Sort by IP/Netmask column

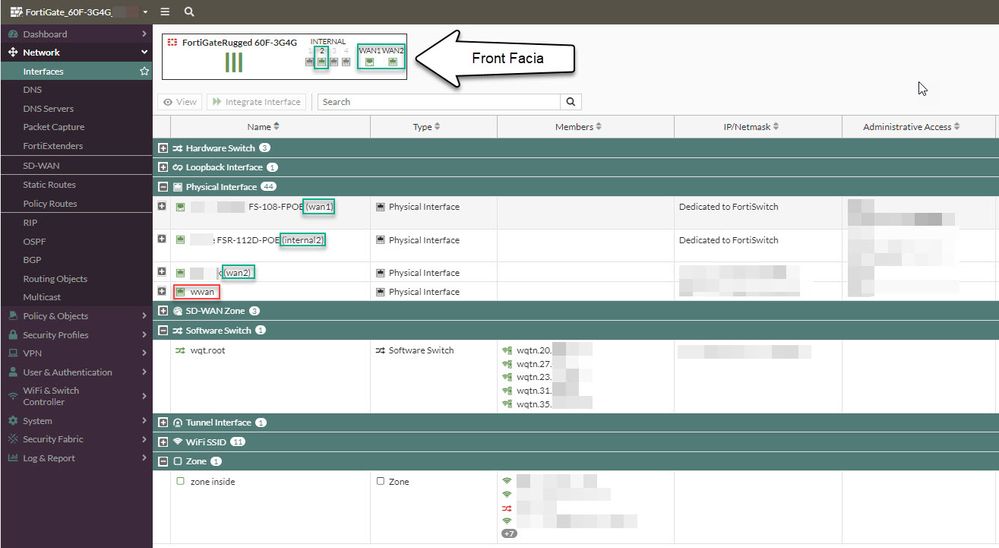click(x=751, y=127)
